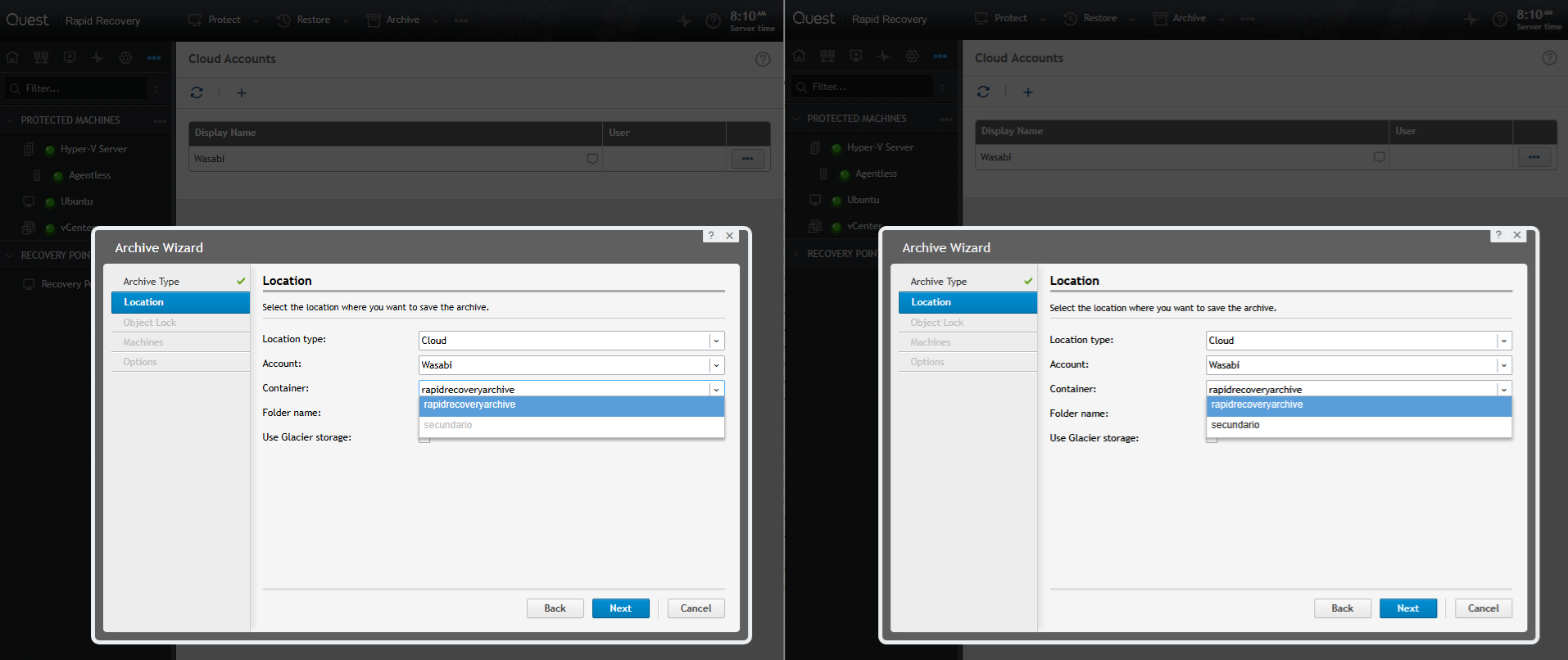Click the top bar help circle in left window
The width and height of the screenshot is (1568, 660).
[x=714, y=20]
